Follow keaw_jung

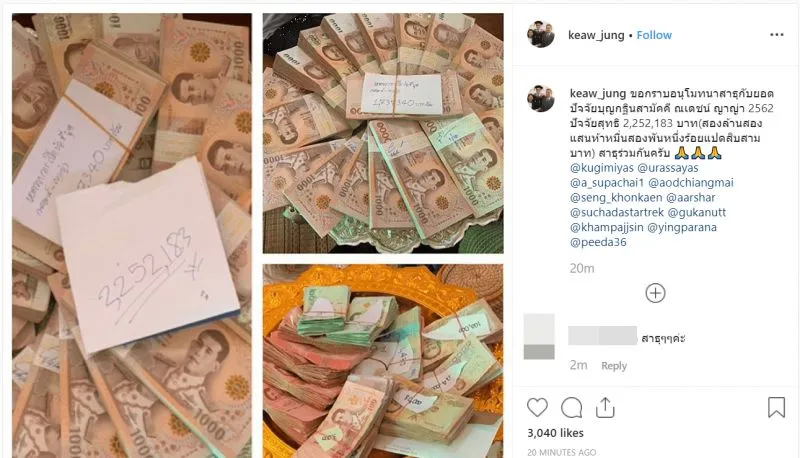point(654,35)
